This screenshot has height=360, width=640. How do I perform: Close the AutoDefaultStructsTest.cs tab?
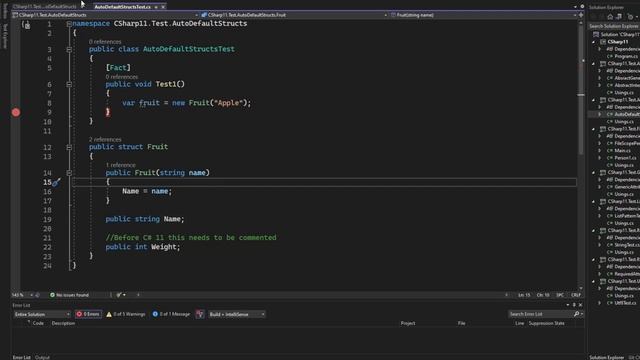pos(163,7)
